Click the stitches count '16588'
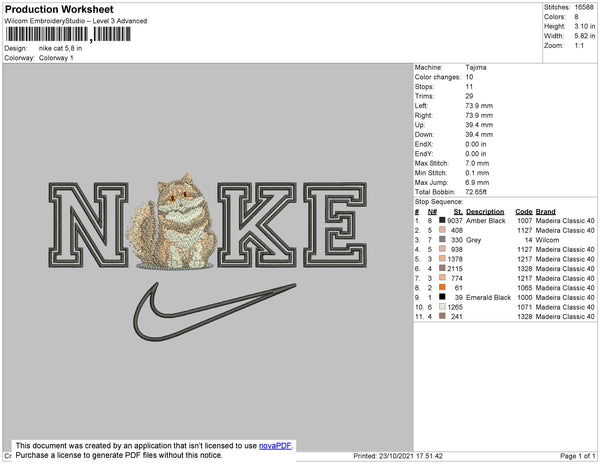This screenshot has width=600, height=464. (584, 7)
